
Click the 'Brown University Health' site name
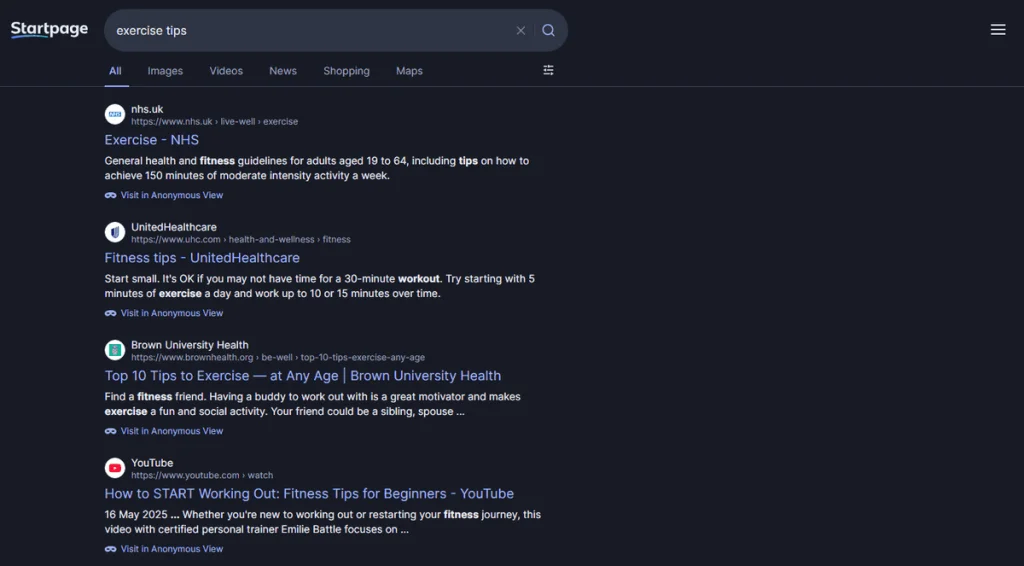pos(189,345)
